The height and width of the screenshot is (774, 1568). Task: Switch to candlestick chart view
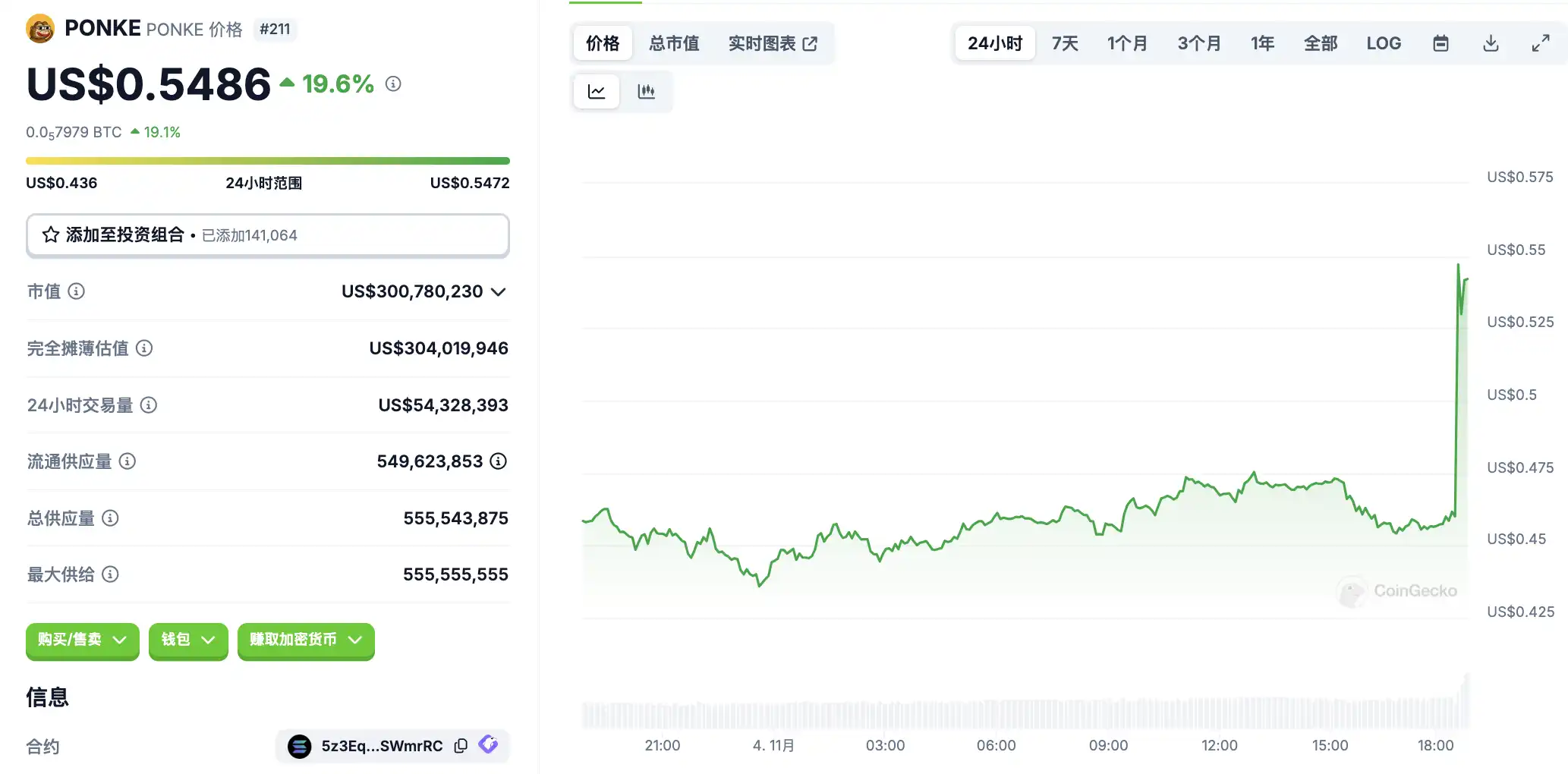point(646,92)
